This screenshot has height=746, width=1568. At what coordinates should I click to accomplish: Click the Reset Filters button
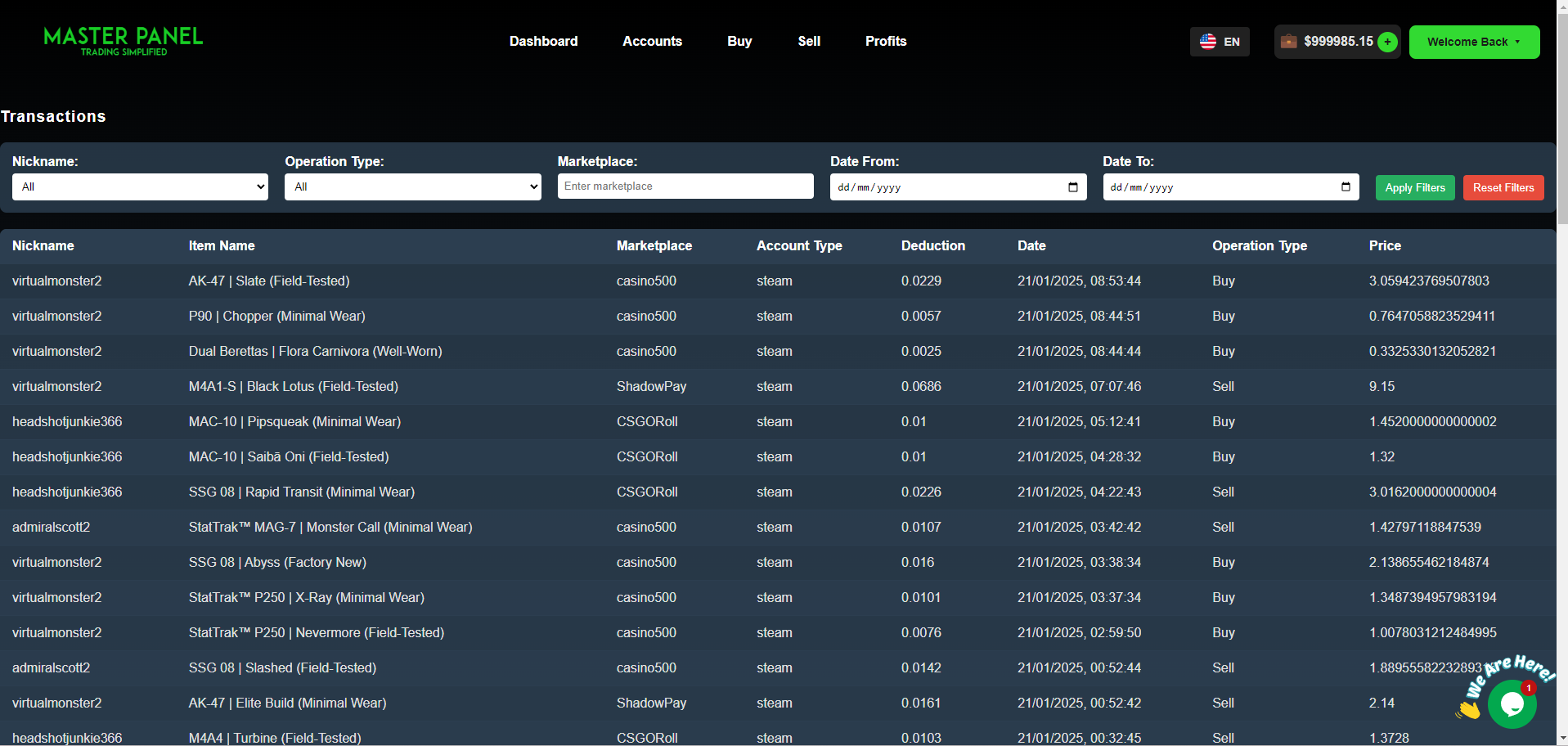pos(1503,187)
